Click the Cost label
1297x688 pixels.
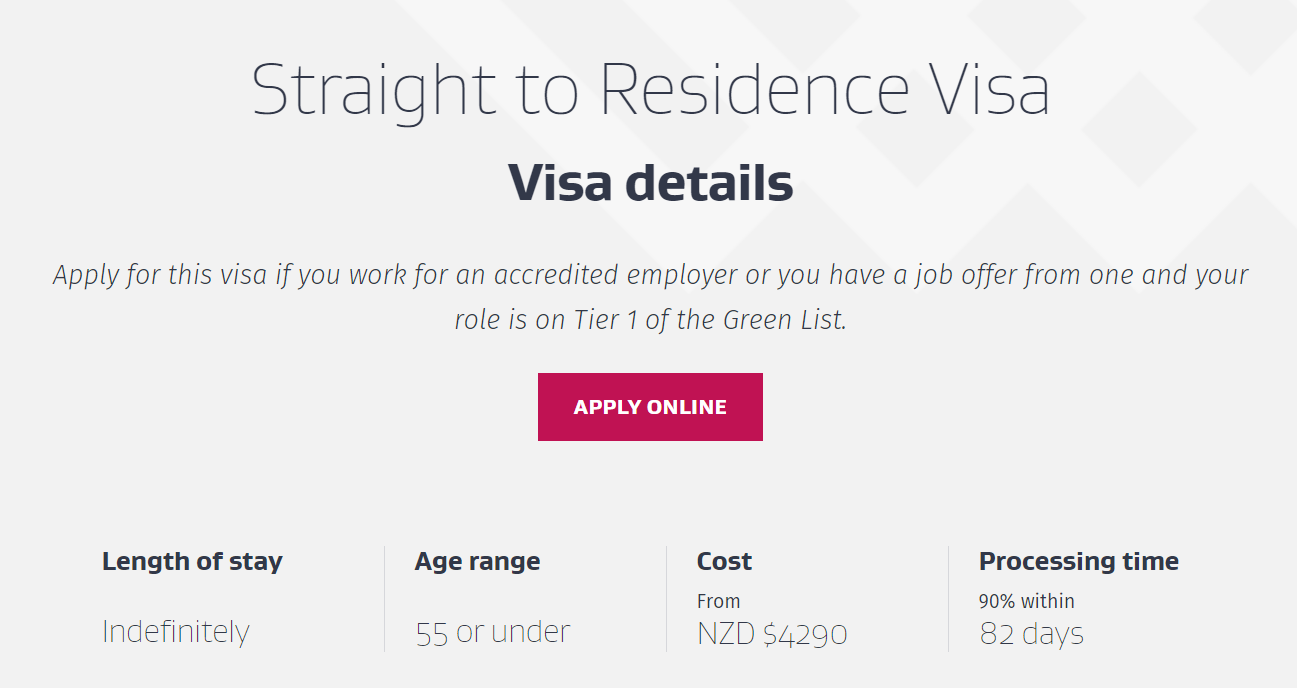[724, 561]
